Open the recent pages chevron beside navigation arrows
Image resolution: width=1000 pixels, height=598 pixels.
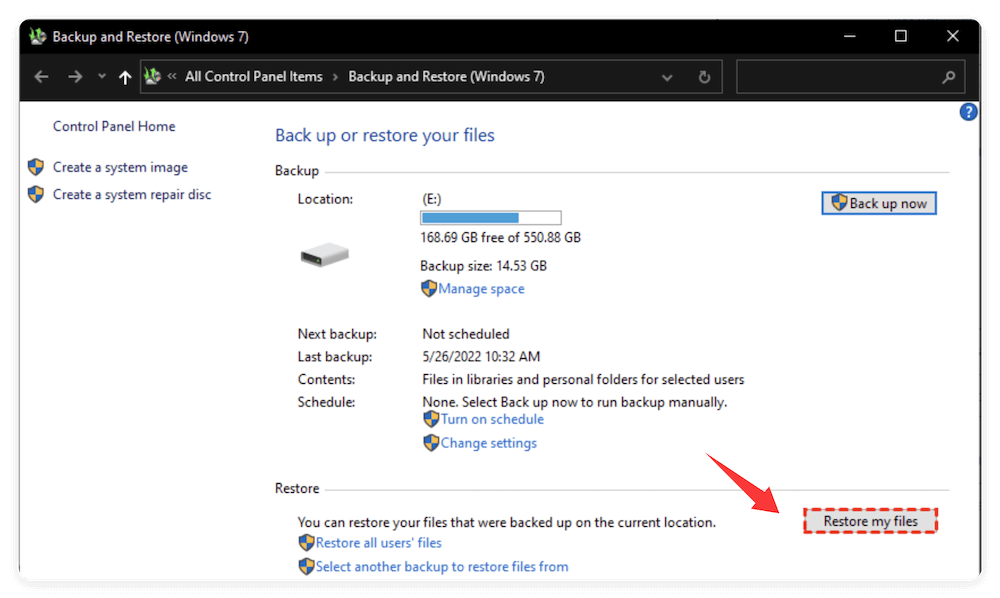pyautogui.click(x=102, y=76)
